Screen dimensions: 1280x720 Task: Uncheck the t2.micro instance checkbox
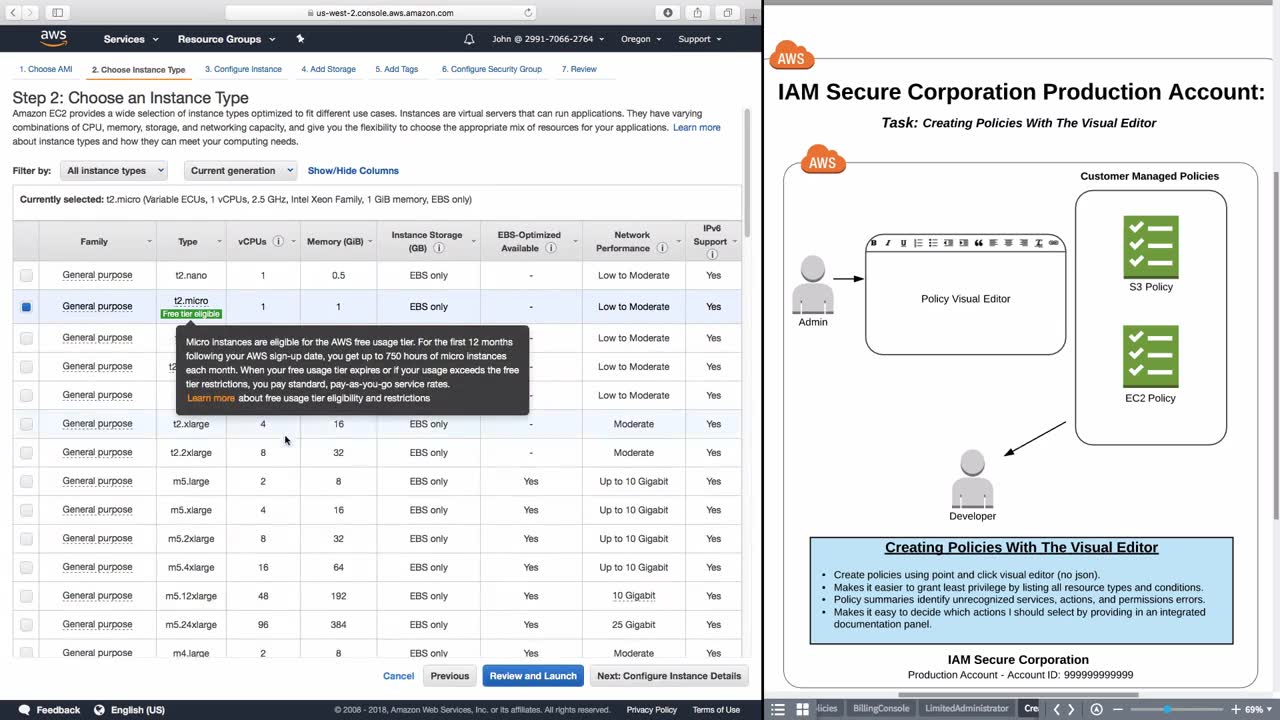26,307
